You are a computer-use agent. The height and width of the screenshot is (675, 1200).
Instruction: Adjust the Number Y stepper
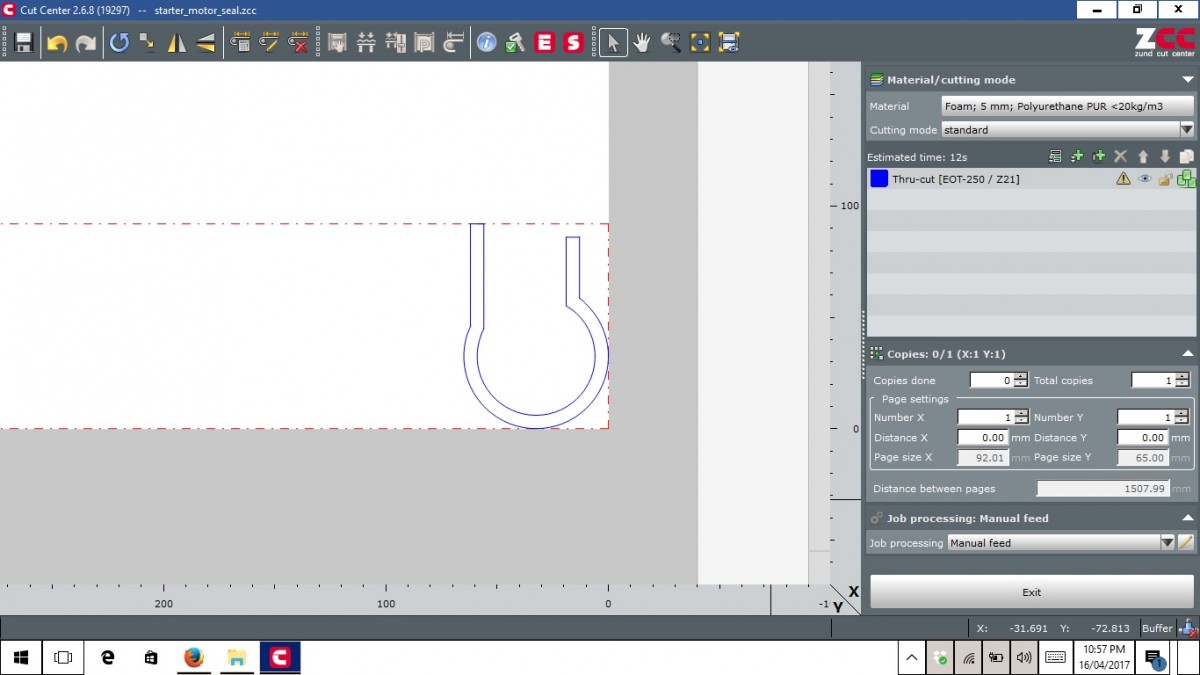[1181, 417]
